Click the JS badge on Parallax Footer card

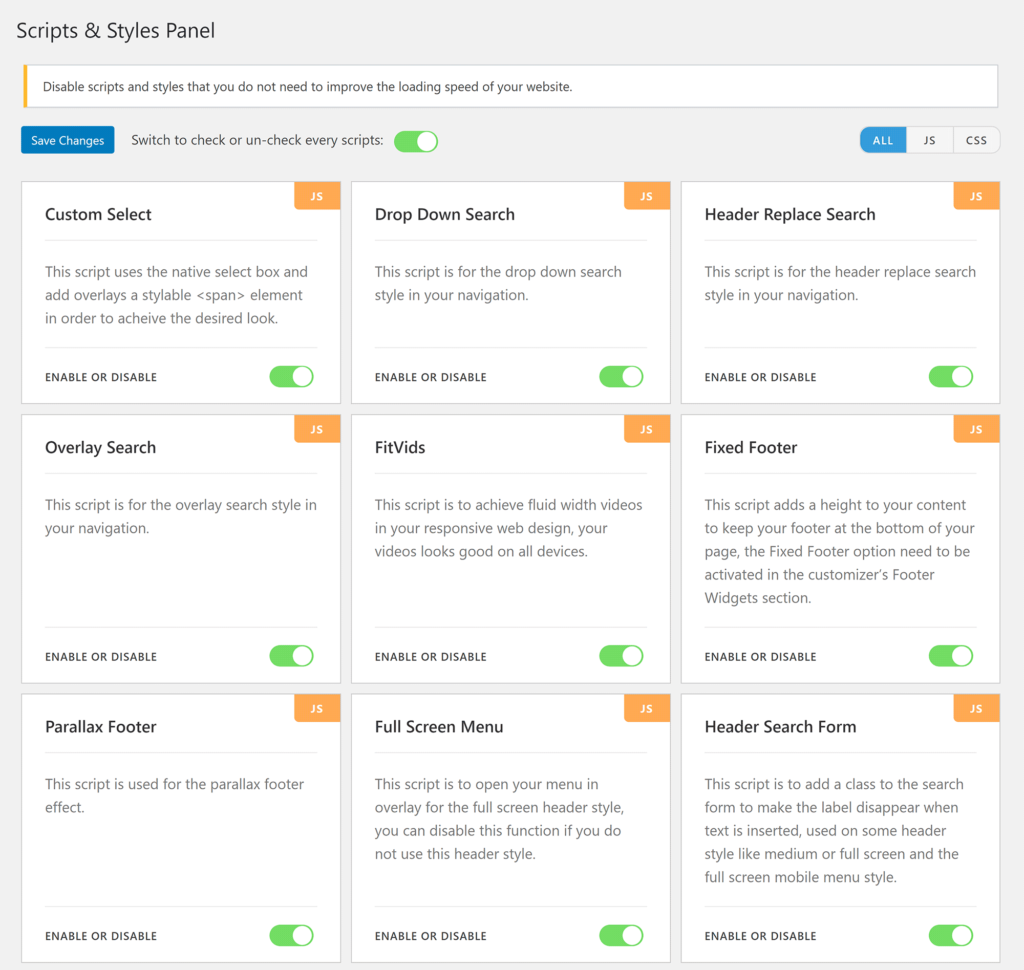point(317,709)
